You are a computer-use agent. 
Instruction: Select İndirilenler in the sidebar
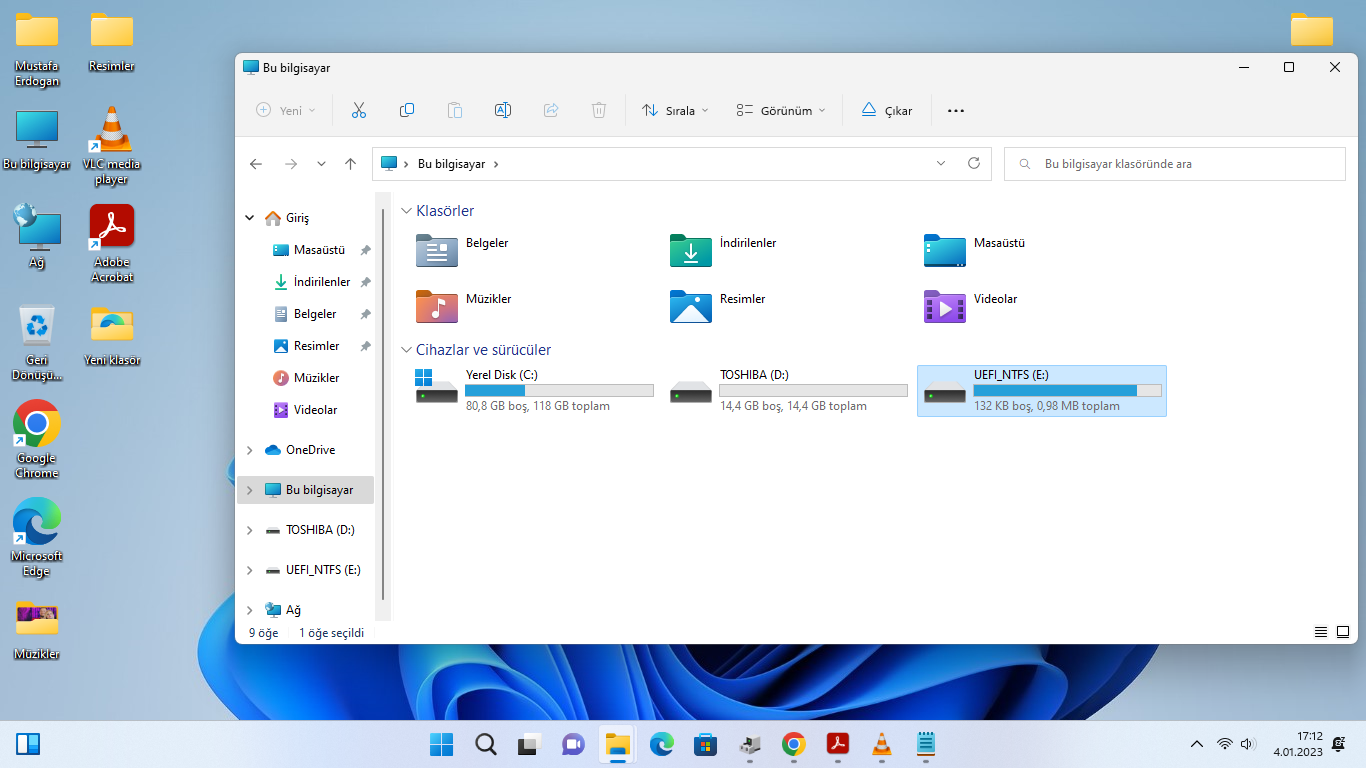pos(322,282)
